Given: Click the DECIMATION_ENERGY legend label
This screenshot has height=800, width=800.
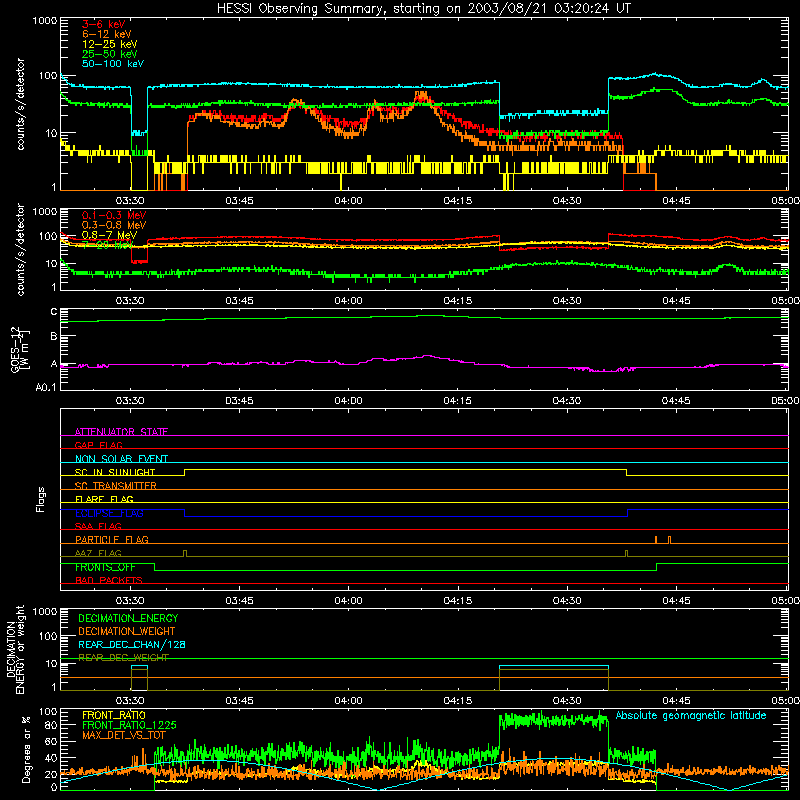Looking at the screenshot, I should [128, 618].
